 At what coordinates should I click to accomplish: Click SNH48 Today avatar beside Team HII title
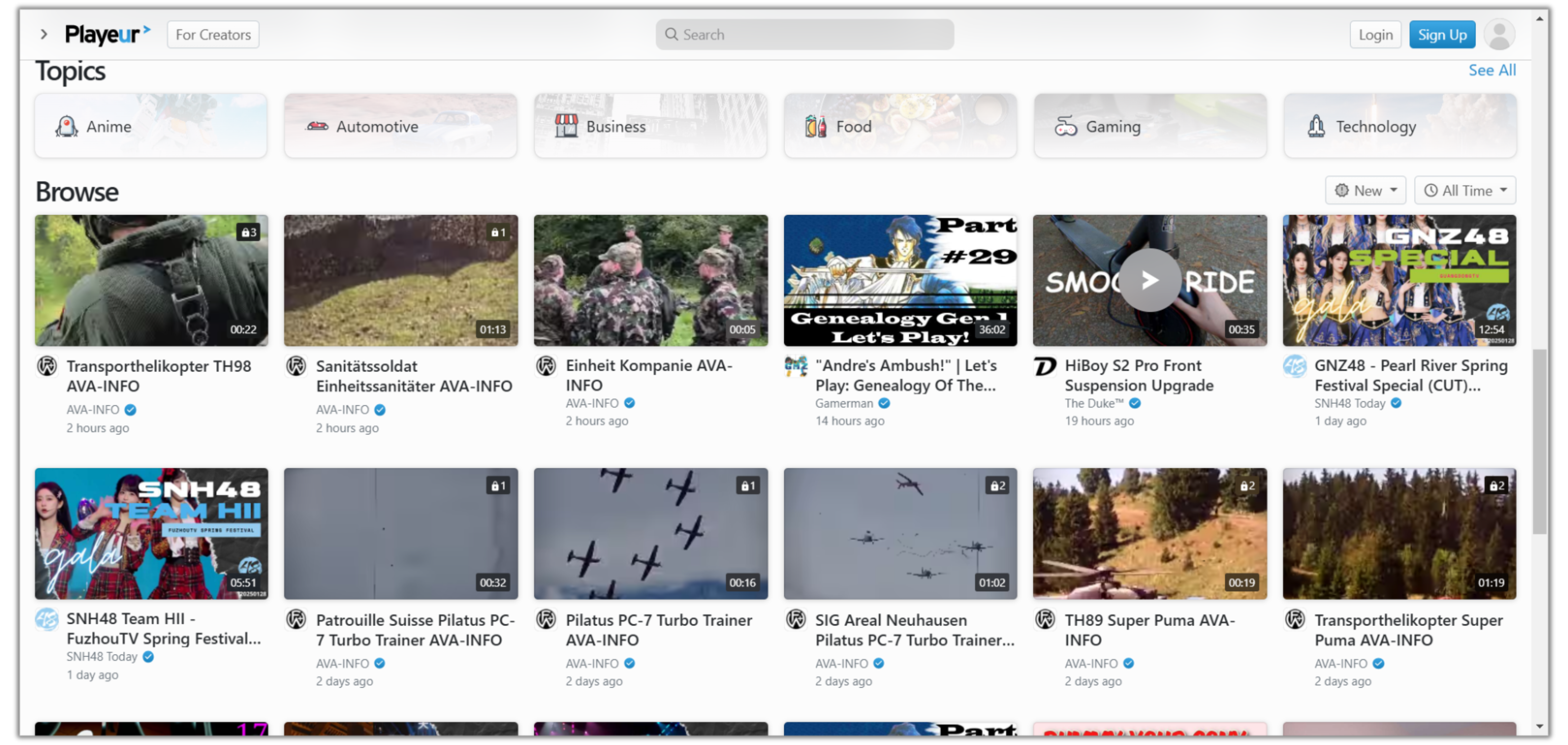[x=47, y=620]
